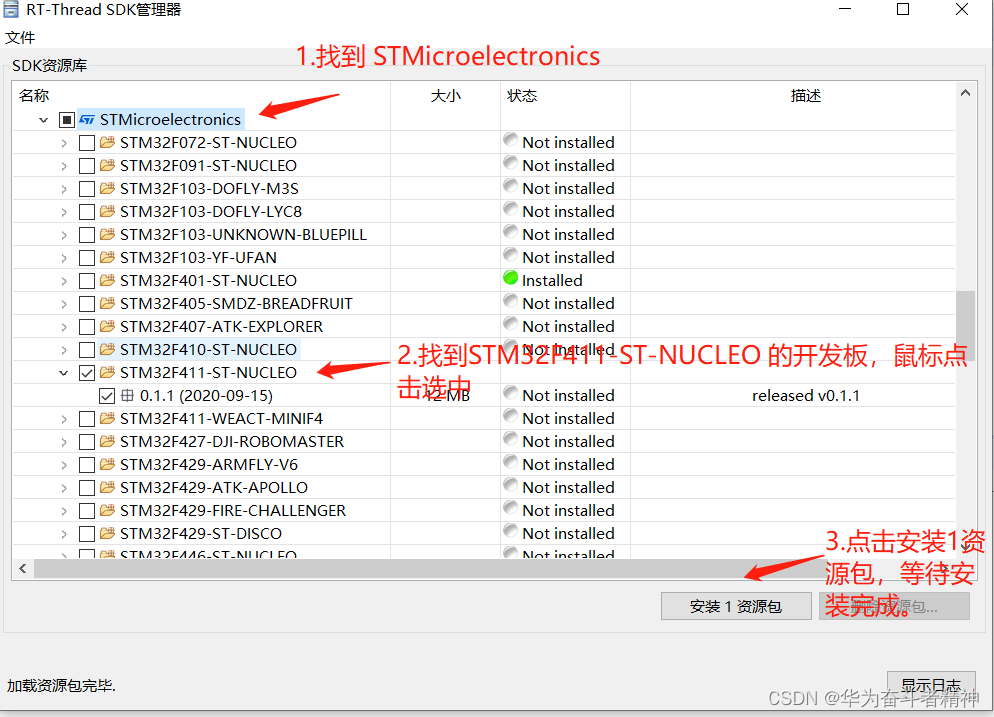Click folder icon of STM32F401-ST-NUCLEO
This screenshot has width=994, height=717.
[107, 280]
